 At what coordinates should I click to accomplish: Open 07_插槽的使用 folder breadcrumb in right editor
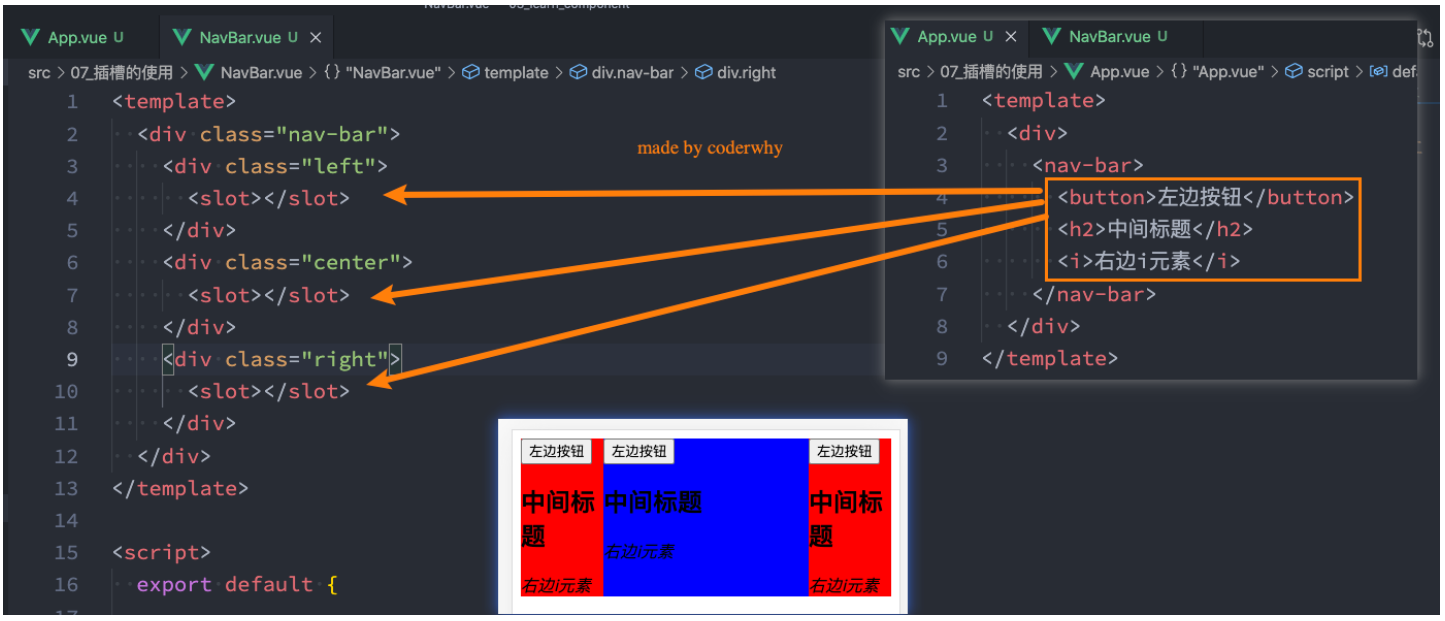[x=985, y=72]
